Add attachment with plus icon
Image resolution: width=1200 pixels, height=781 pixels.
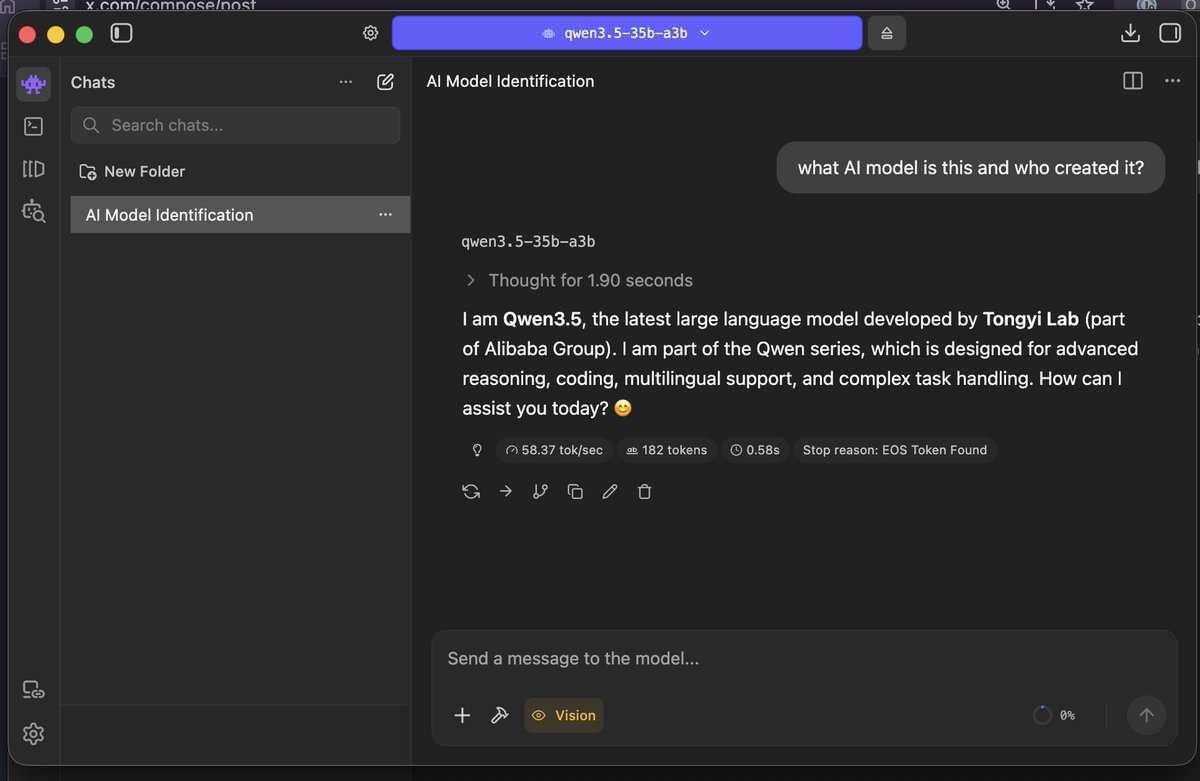pyautogui.click(x=462, y=715)
